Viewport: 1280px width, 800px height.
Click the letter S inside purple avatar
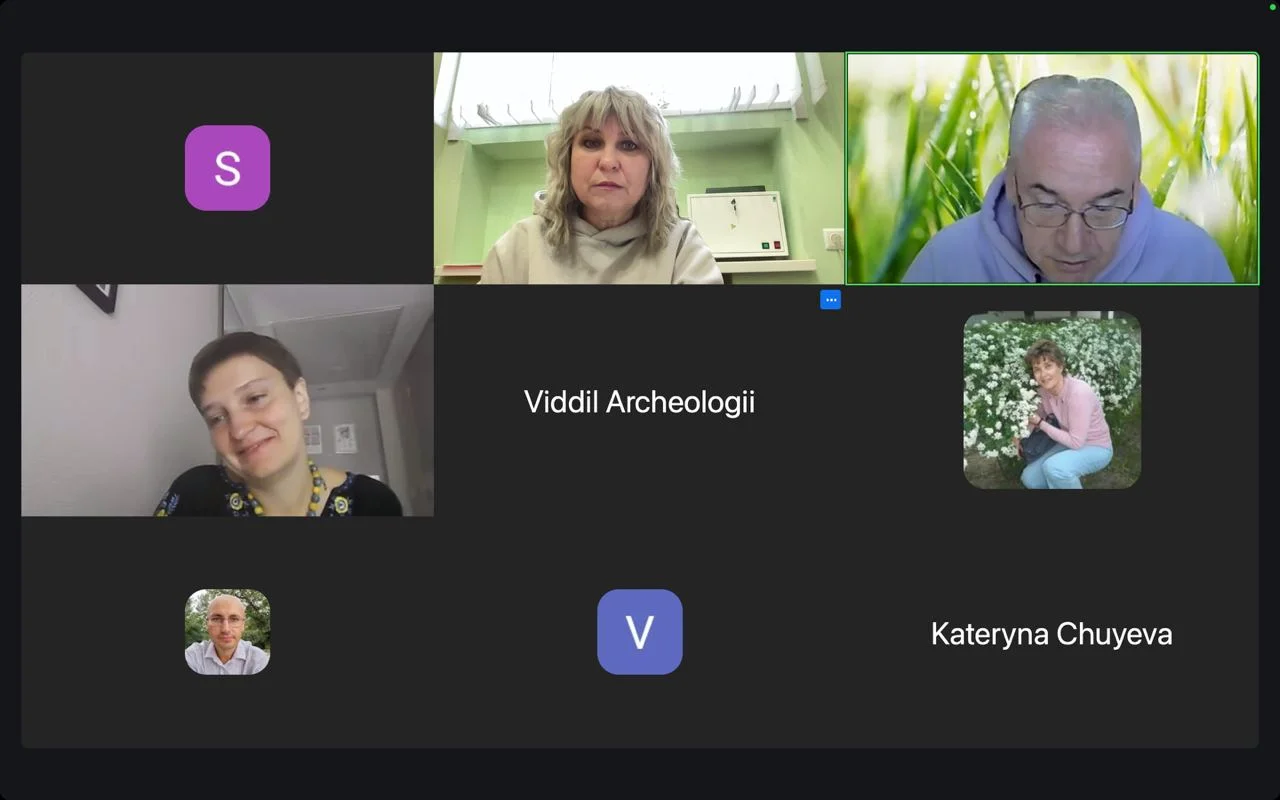coord(227,168)
